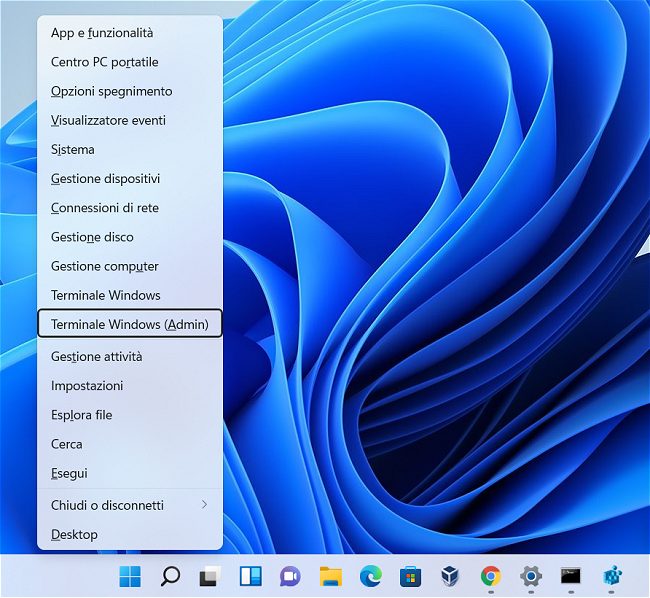
Task: Switch to the black terminal window icon
Action: [x=571, y=576]
